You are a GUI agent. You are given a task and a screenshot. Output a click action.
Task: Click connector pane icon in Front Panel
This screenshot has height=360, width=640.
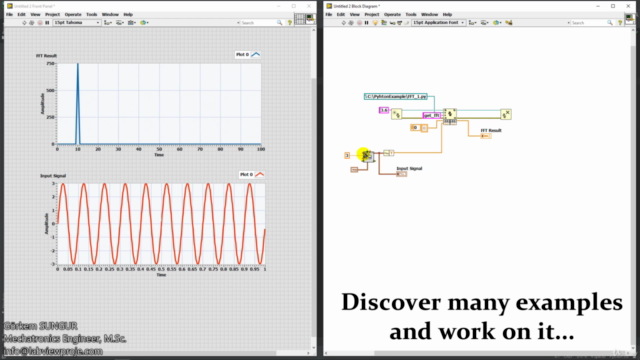tap(300, 19)
